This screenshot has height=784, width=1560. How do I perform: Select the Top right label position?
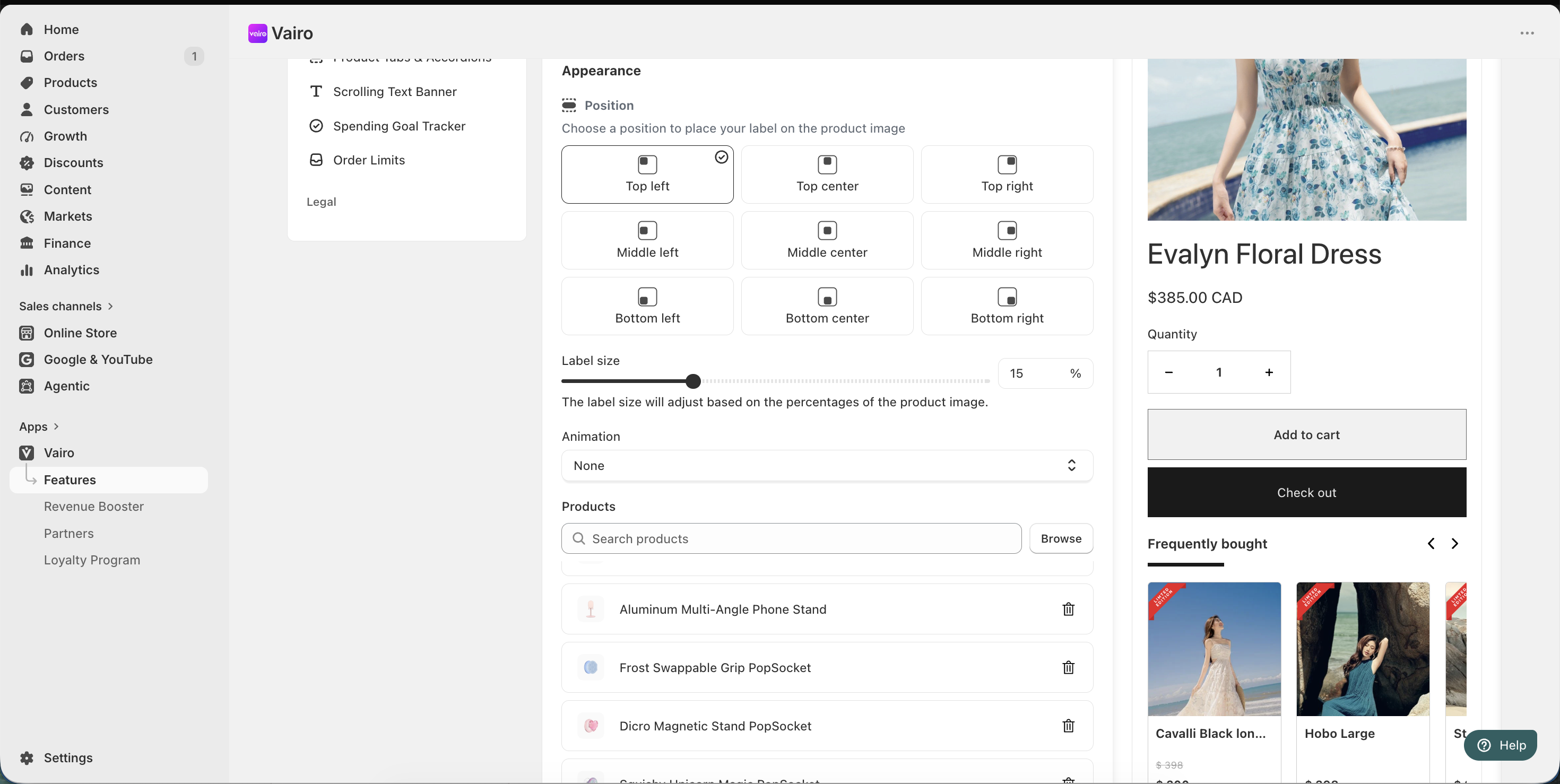pos(1007,175)
